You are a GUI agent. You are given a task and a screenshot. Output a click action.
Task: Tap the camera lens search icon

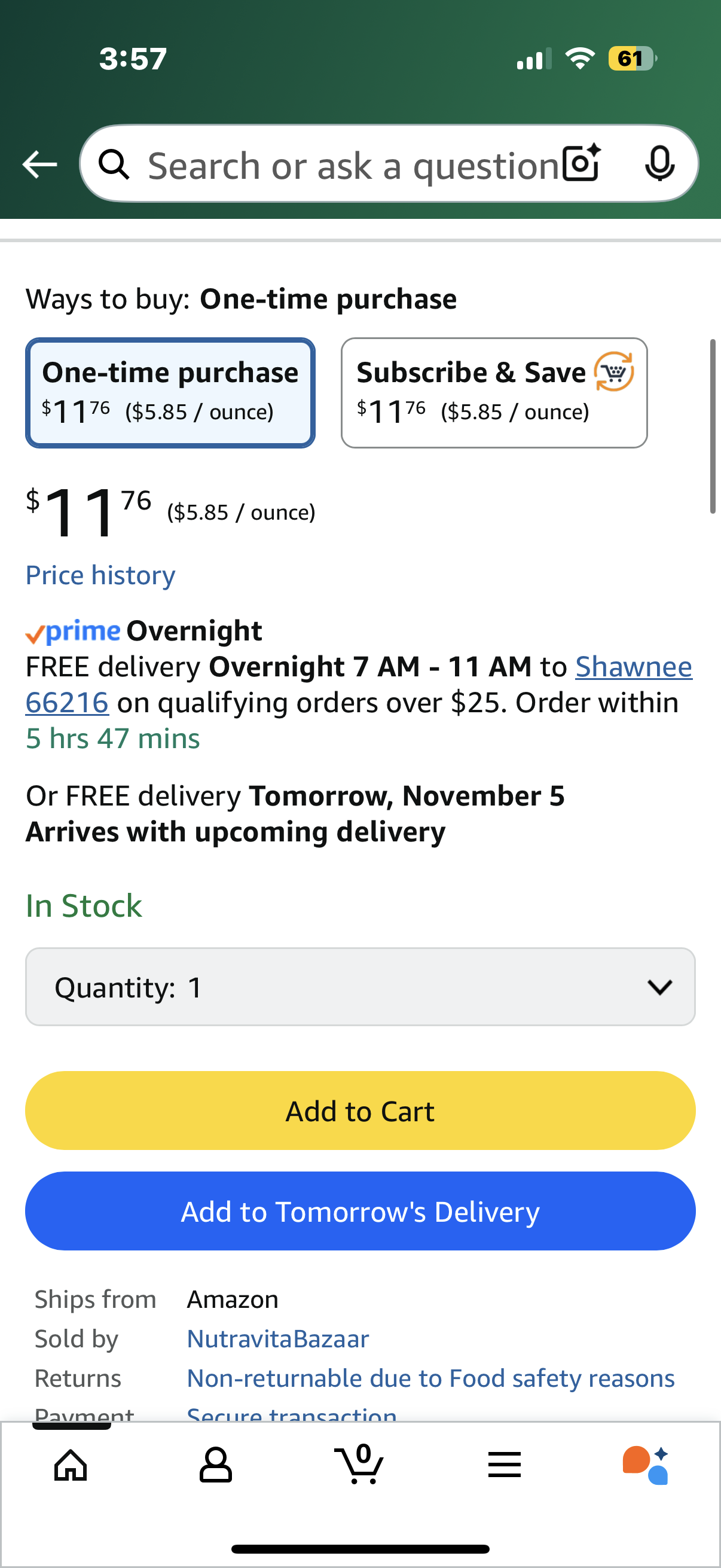click(581, 163)
